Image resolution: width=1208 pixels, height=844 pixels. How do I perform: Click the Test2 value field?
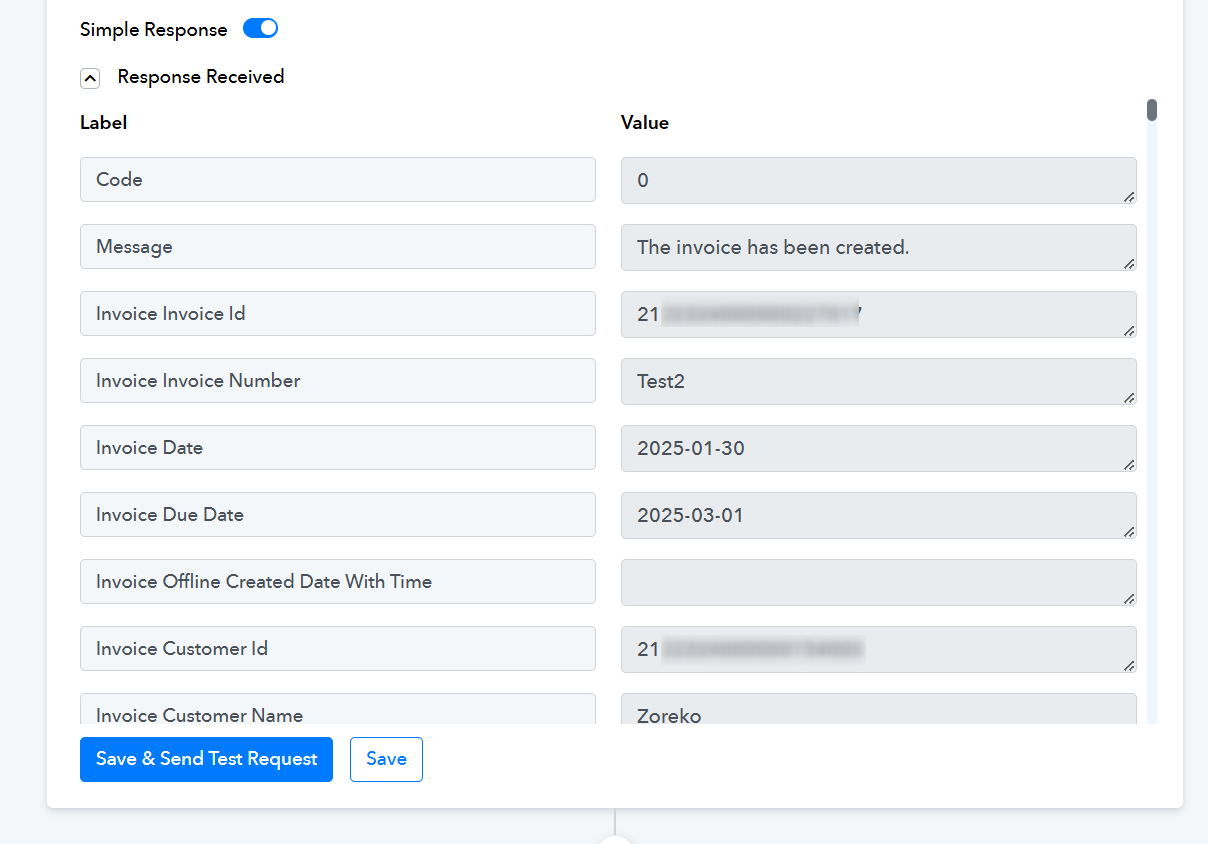(878, 381)
